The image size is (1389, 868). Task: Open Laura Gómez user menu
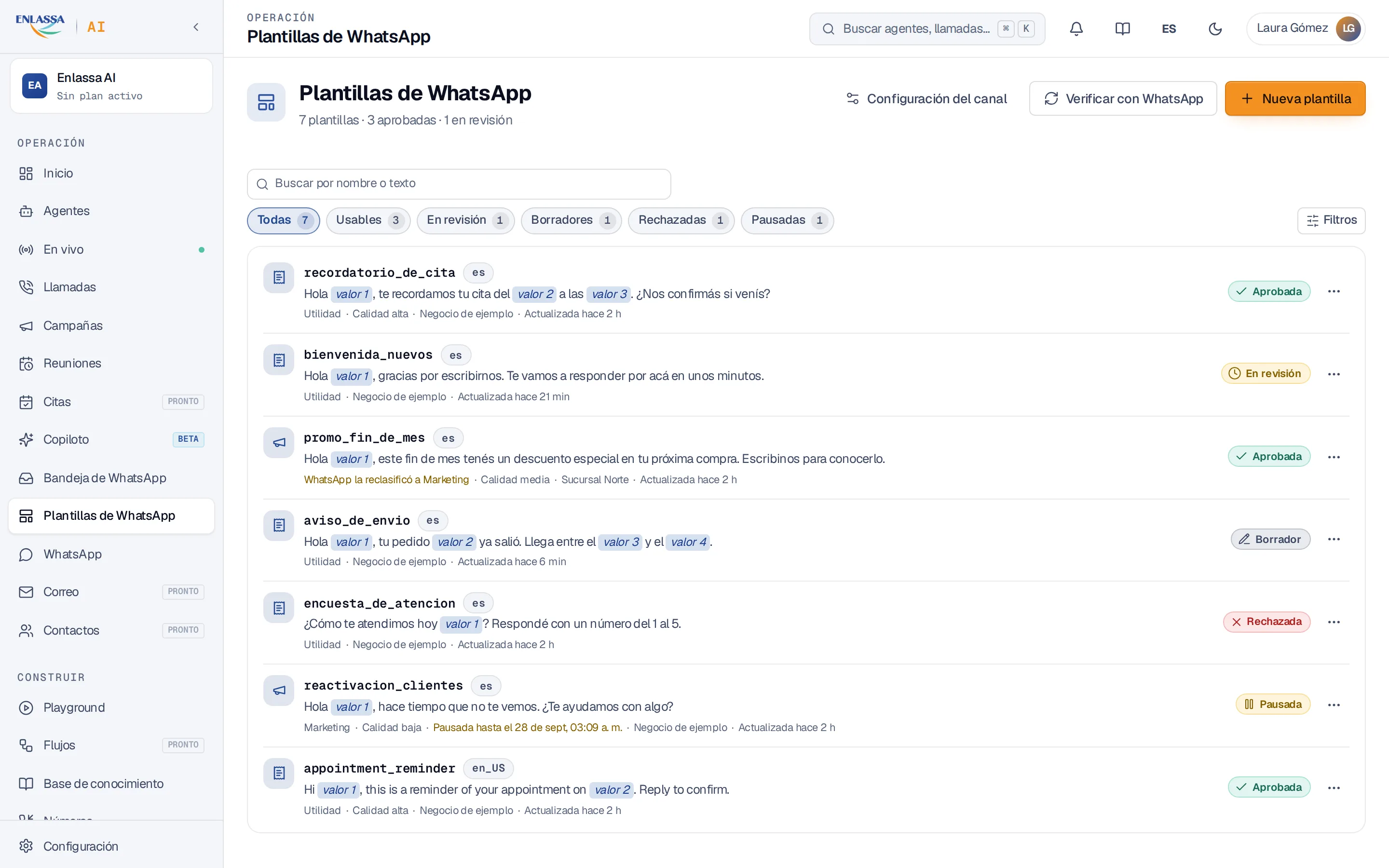click(x=1305, y=29)
